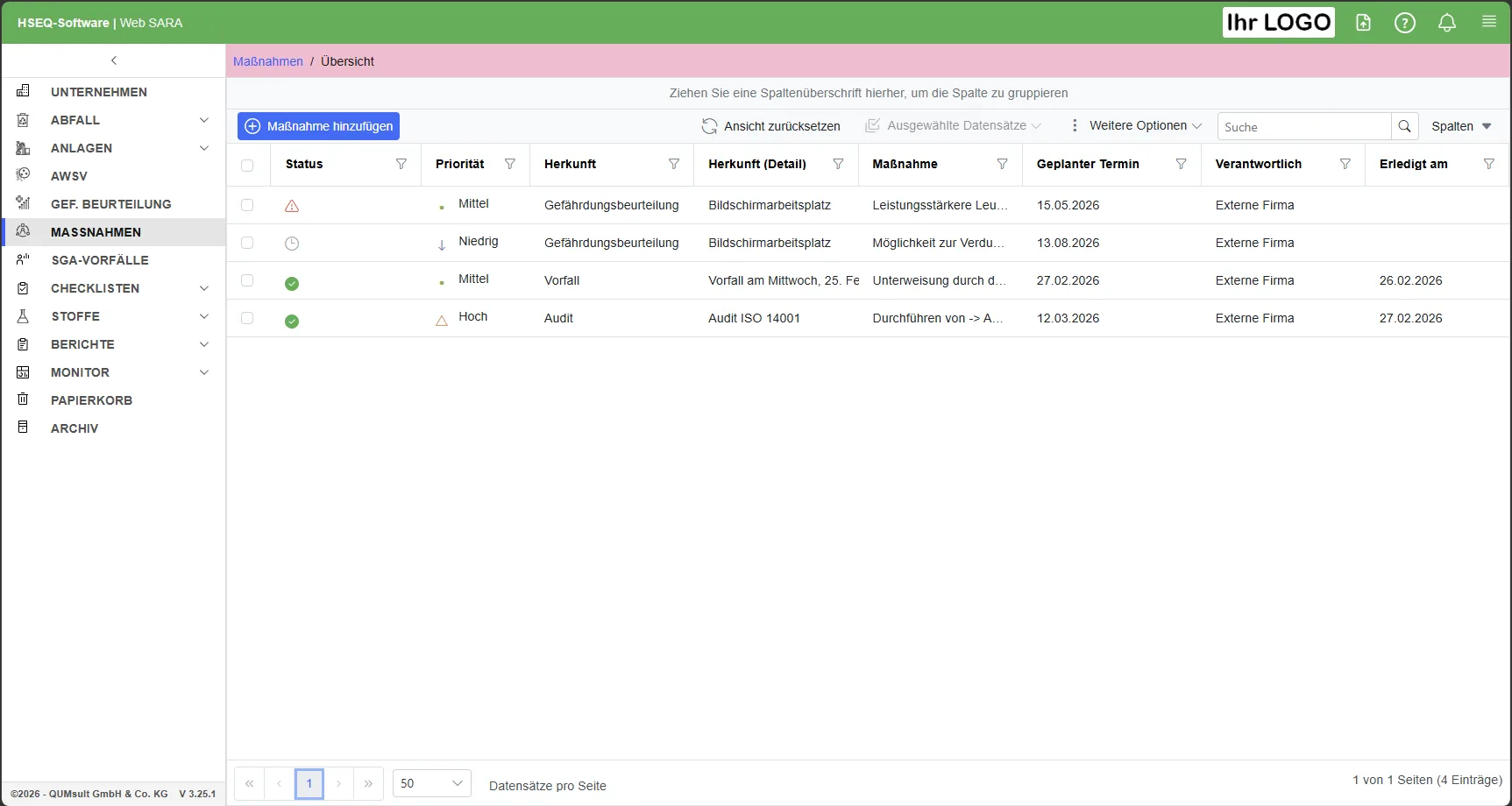Click the Archiv sidebar icon
Screen dimensions: 1512x806
[24, 428]
